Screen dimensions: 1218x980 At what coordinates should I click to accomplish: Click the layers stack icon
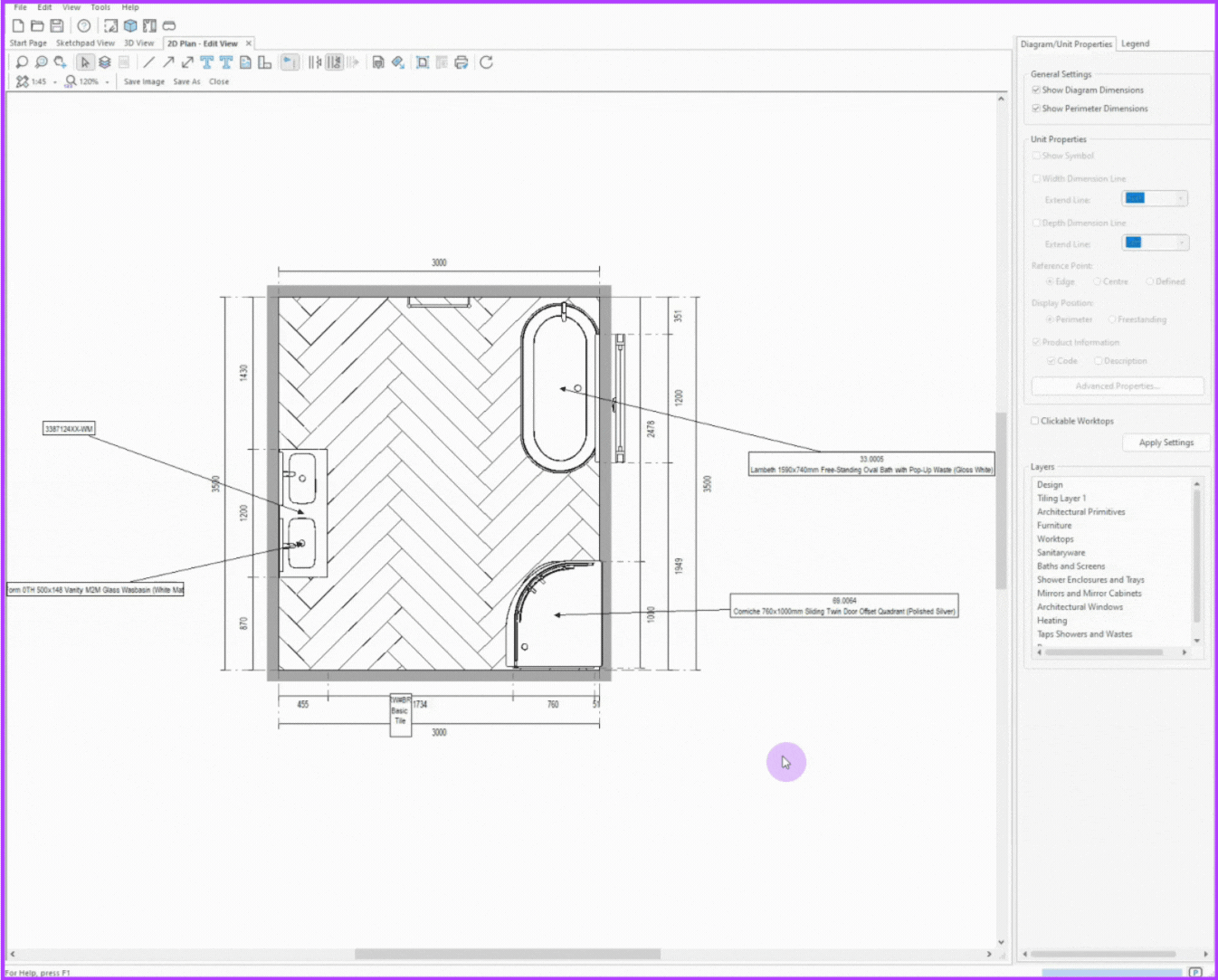coord(105,62)
